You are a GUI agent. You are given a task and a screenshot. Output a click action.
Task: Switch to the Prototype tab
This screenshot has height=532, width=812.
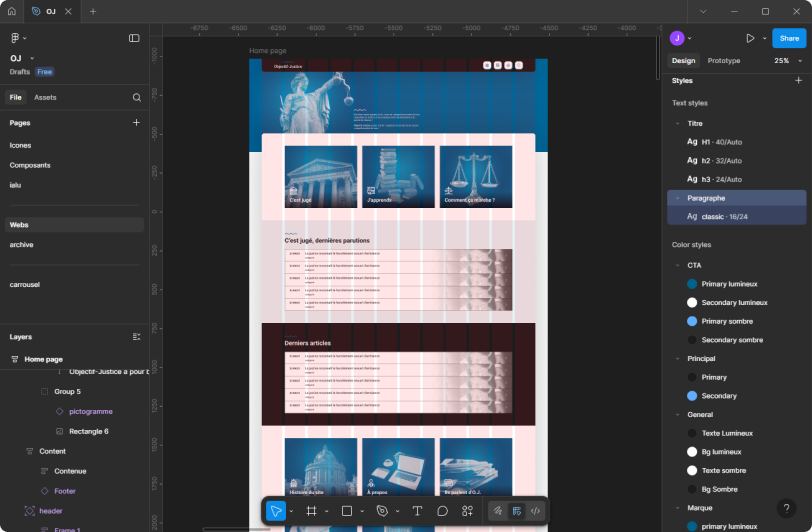723,61
